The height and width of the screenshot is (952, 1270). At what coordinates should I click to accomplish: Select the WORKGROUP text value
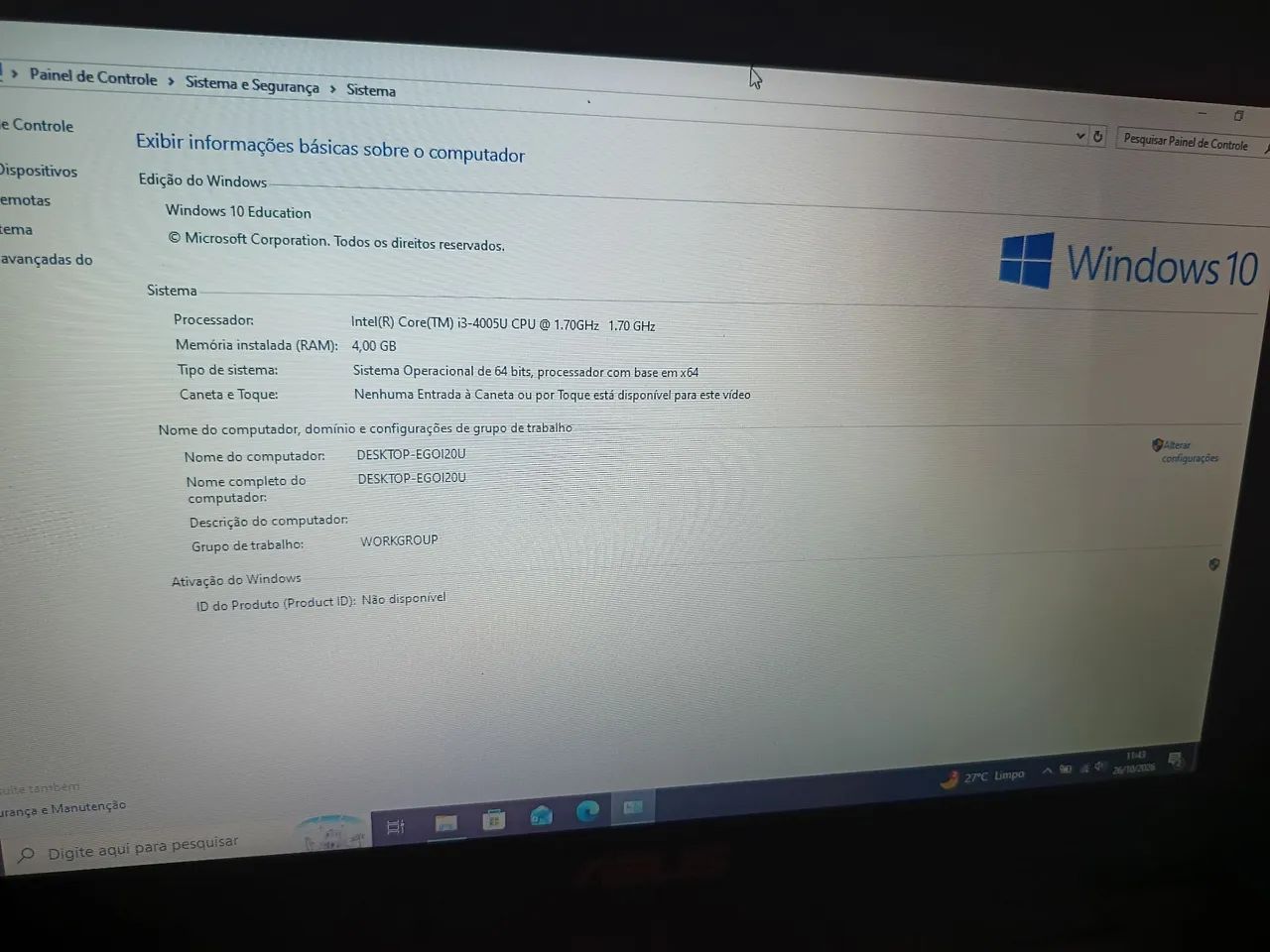tap(399, 540)
